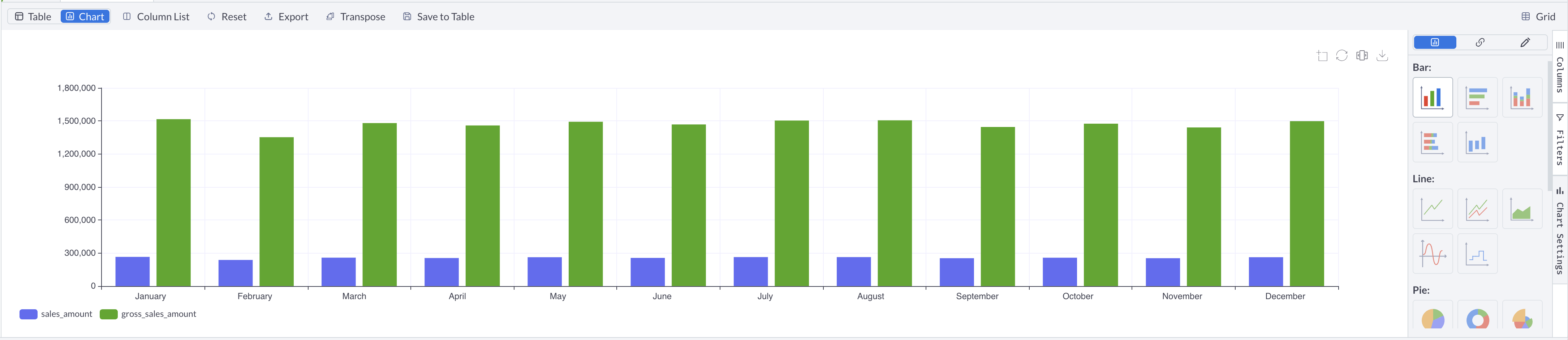Open the Columns side panel
The height and width of the screenshot is (340, 1568).
tap(1560, 70)
